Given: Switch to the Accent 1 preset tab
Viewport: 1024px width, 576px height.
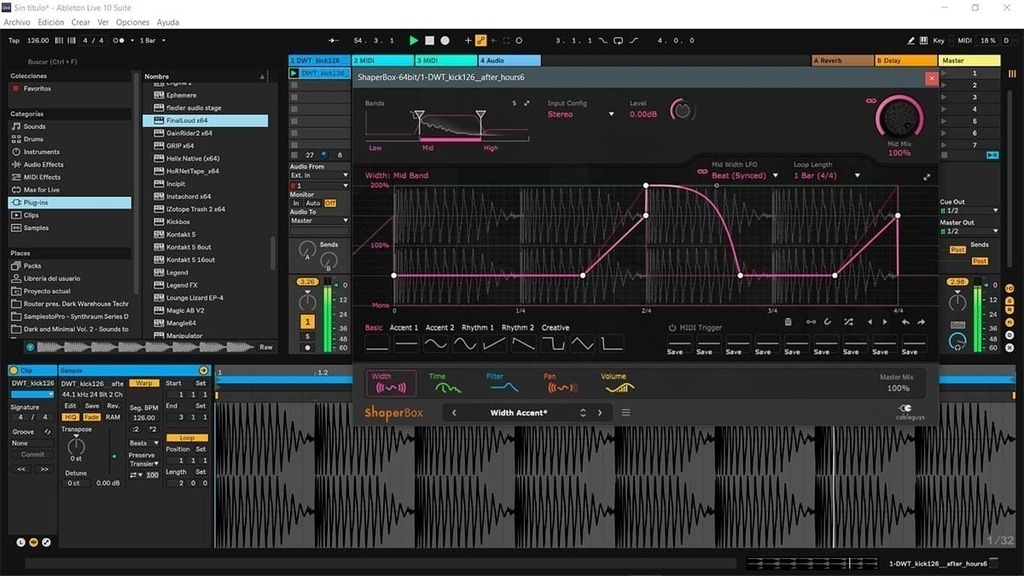Looking at the screenshot, I should [404, 328].
